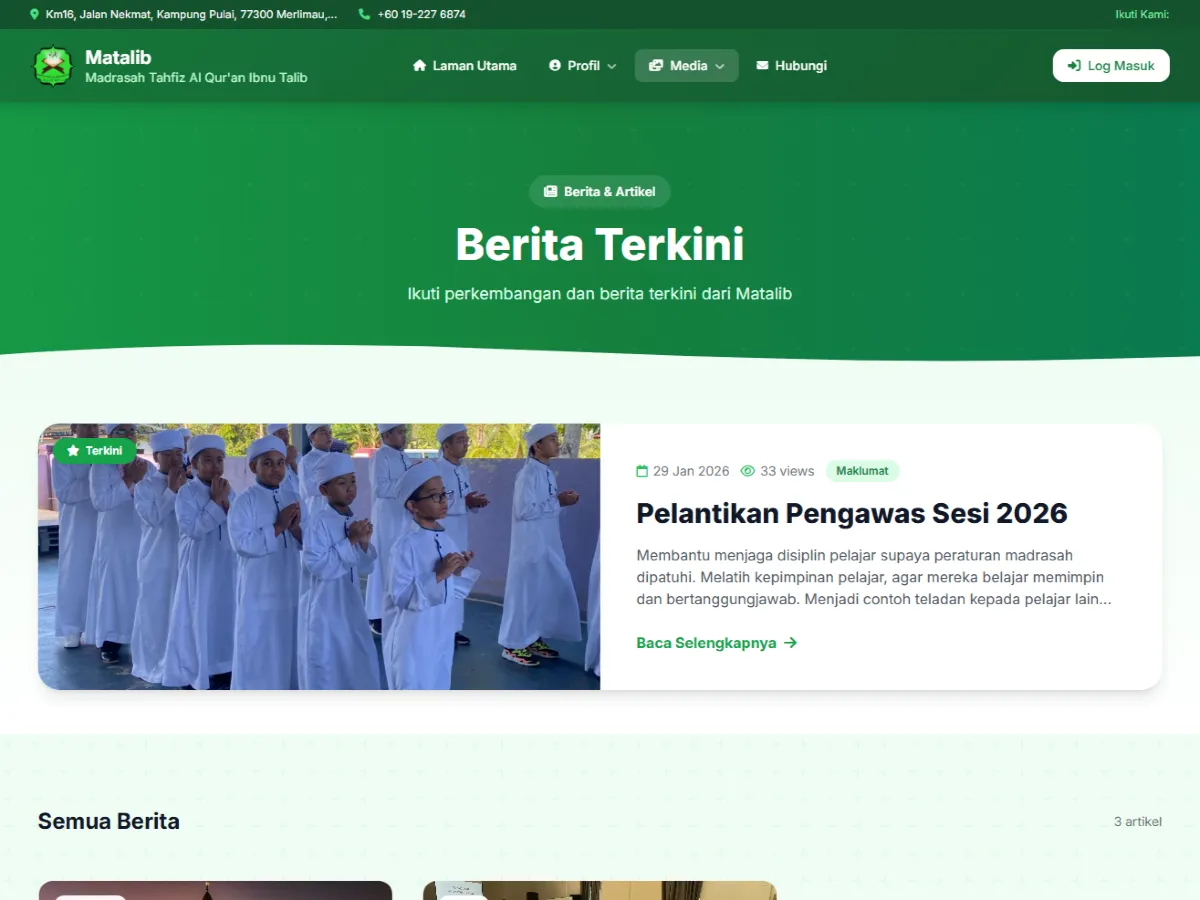This screenshot has width=1200, height=900.
Task: Click the envelope icon beside Hubungi
Action: click(763, 66)
